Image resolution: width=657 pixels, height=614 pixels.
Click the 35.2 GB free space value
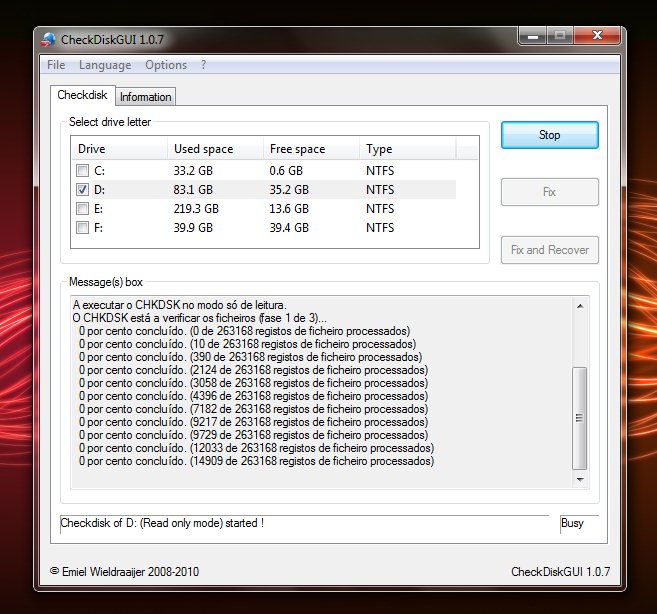click(x=289, y=190)
